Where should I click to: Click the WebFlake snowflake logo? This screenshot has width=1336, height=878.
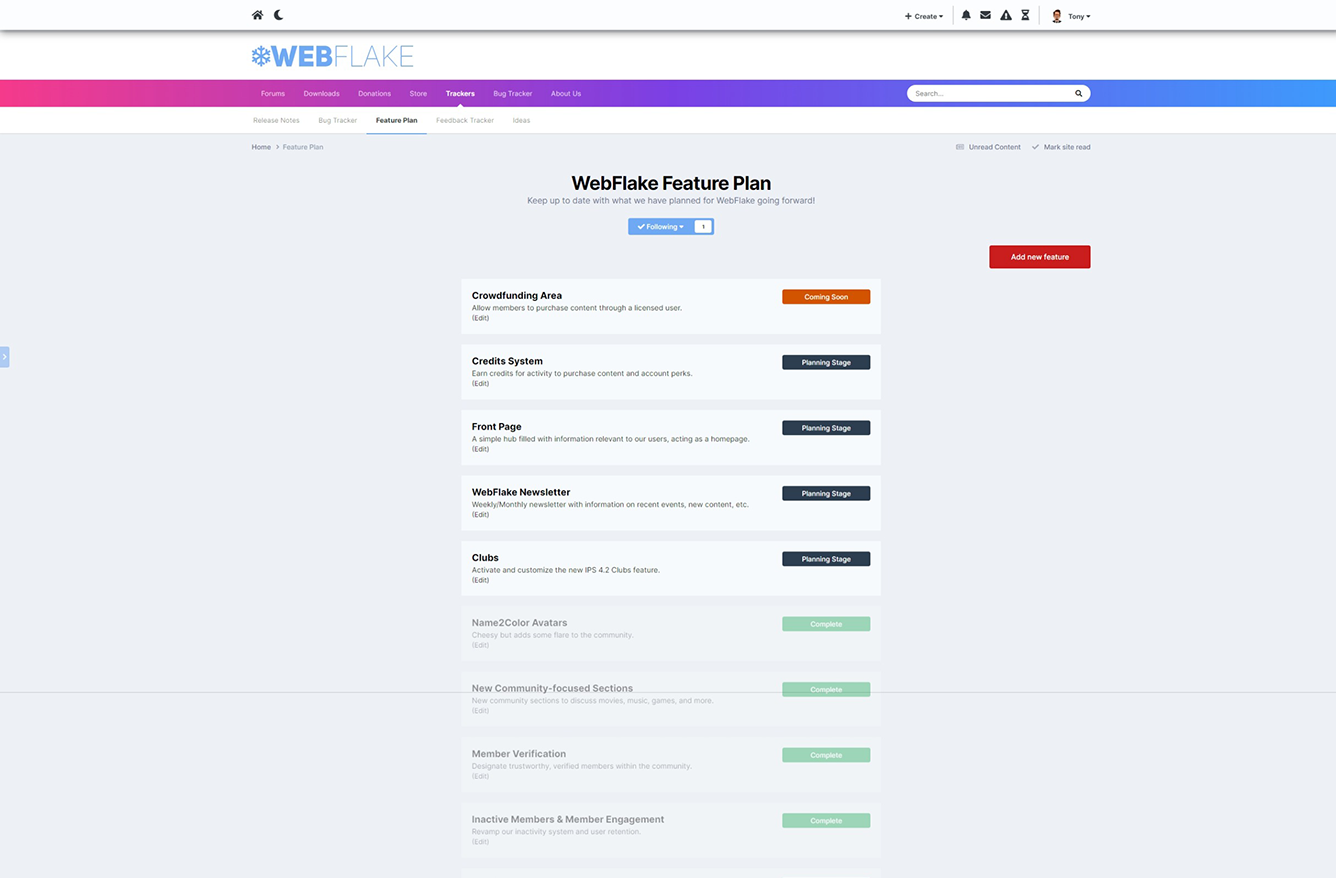262,56
